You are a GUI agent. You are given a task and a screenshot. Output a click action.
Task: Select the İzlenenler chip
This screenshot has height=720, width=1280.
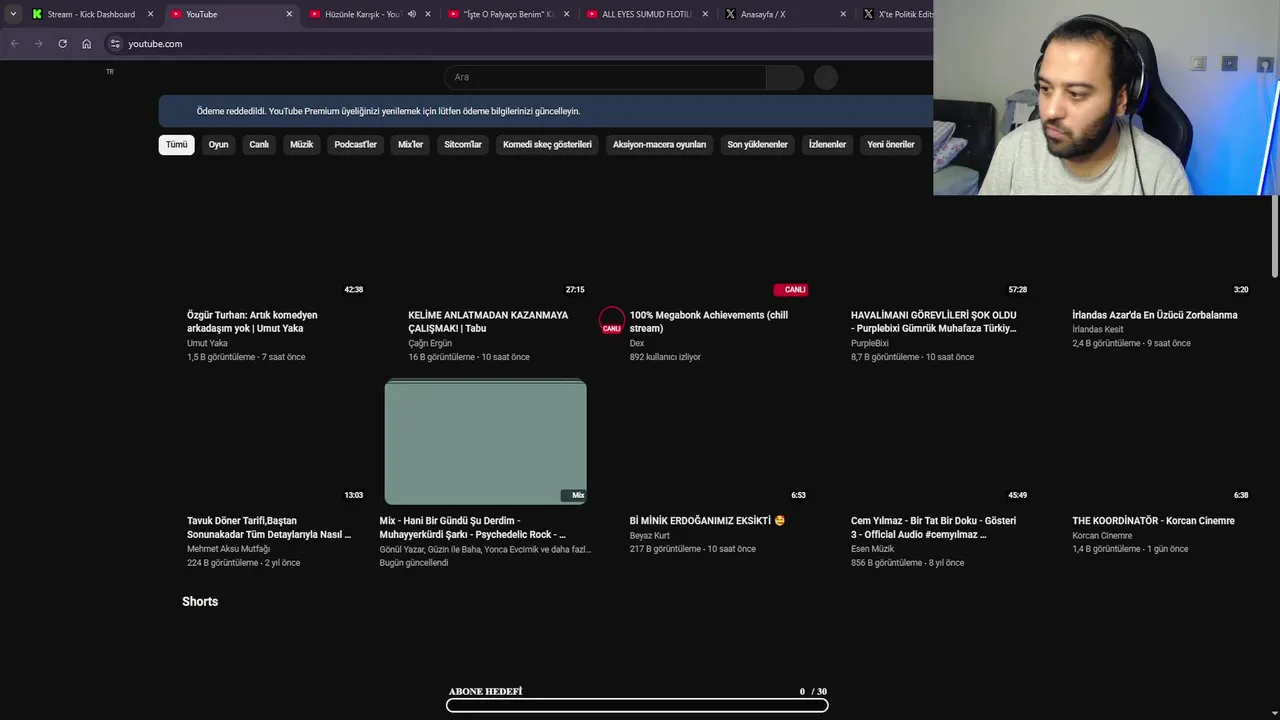[827, 145]
